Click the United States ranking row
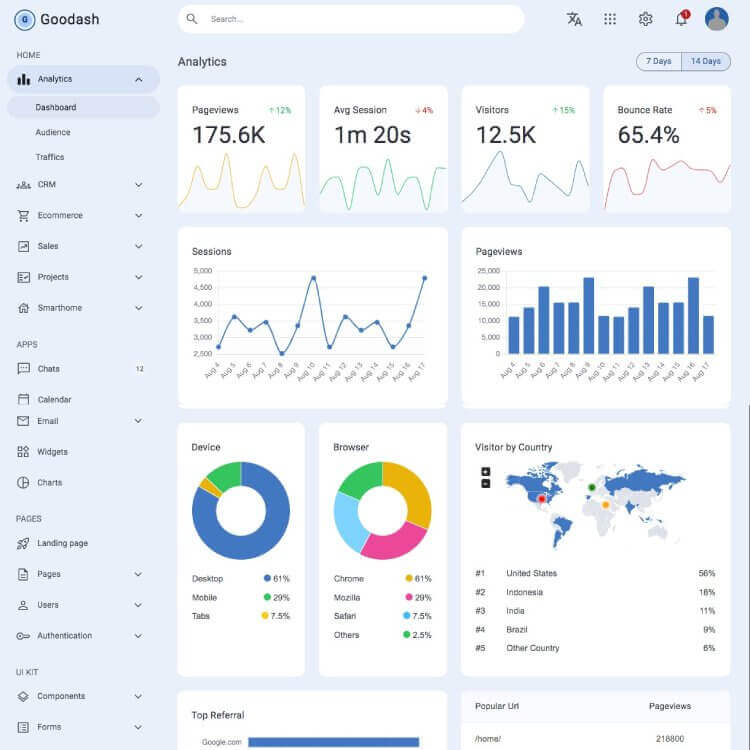Image resolution: width=750 pixels, height=750 pixels. click(x=596, y=573)
